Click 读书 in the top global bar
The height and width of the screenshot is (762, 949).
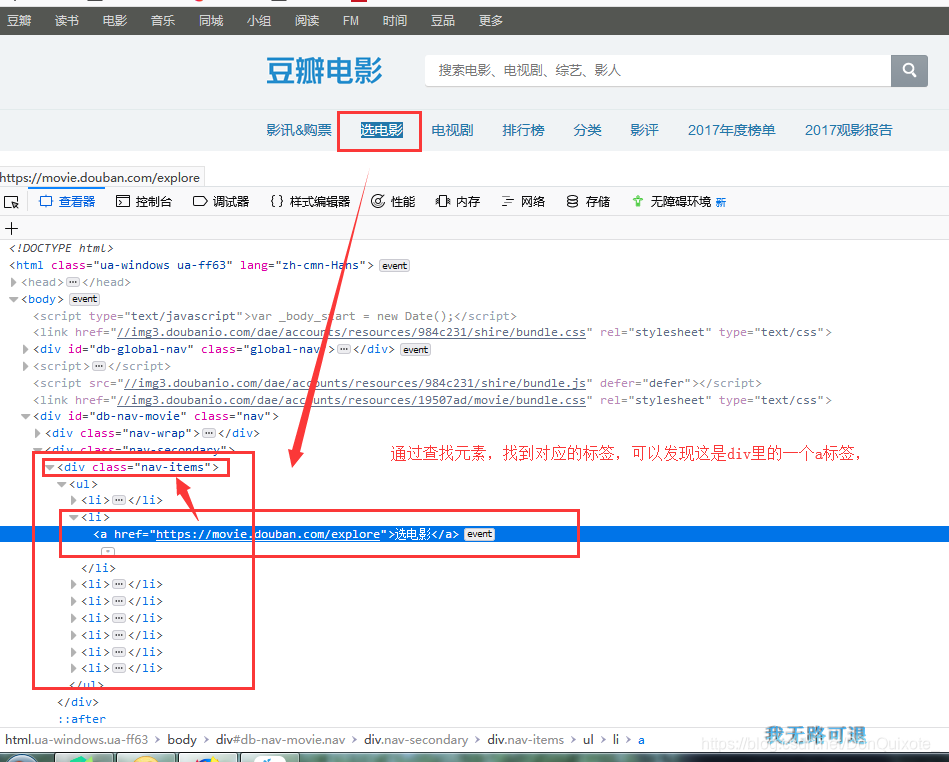pos(67,21)
